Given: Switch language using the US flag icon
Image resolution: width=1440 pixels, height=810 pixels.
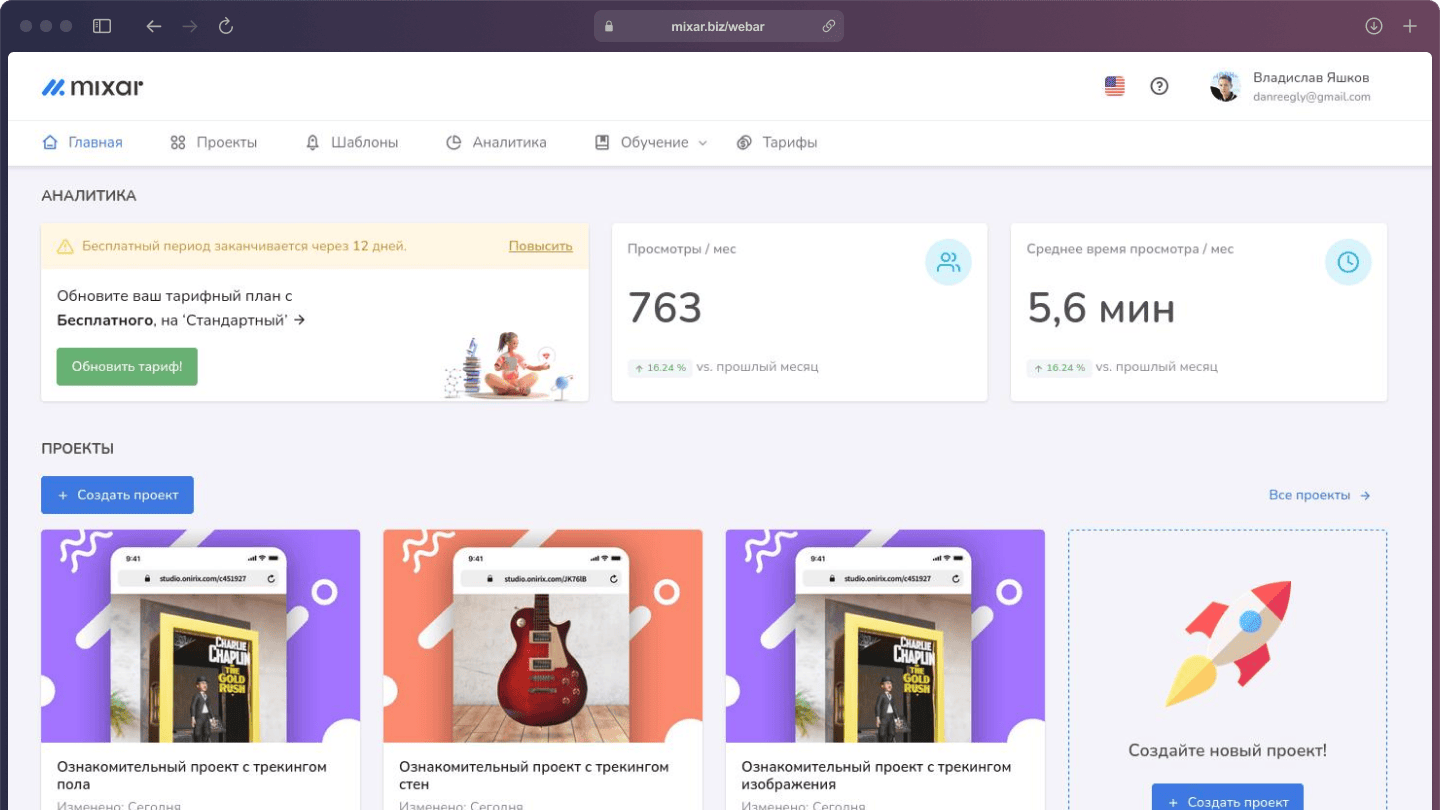Looking at the screenshot, I should click(1114, 86).
